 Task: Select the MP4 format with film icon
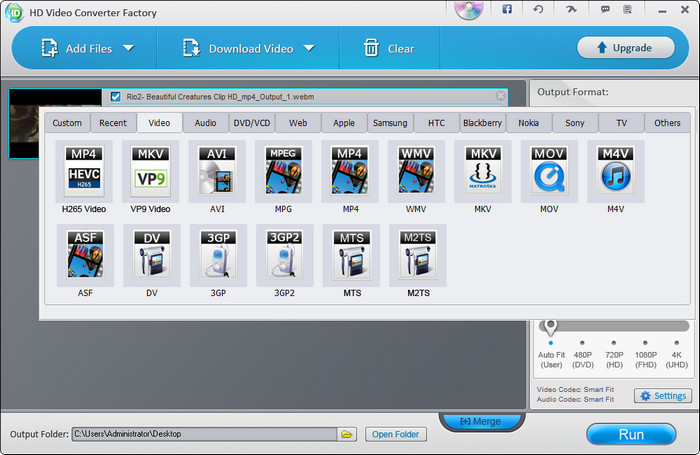tap(350, 172)
